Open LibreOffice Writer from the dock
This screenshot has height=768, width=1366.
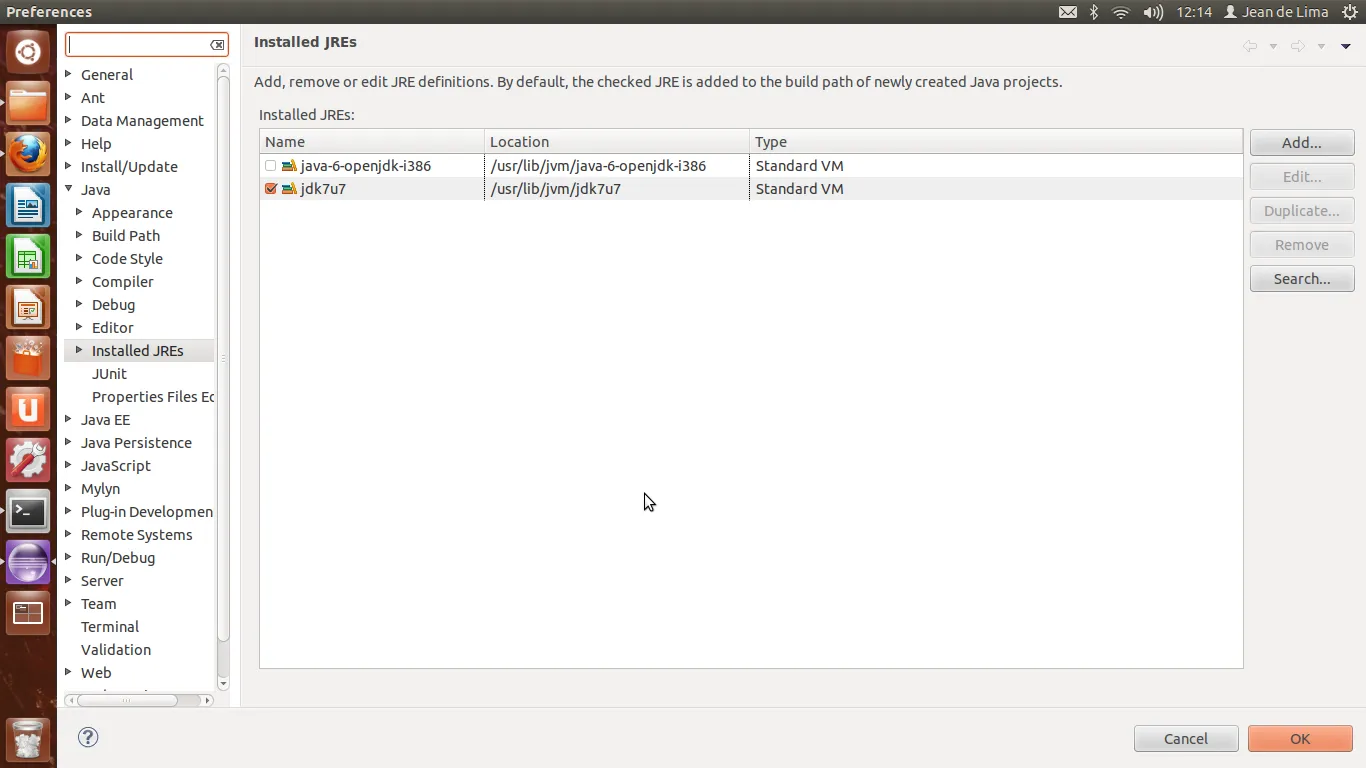(28, 206)
